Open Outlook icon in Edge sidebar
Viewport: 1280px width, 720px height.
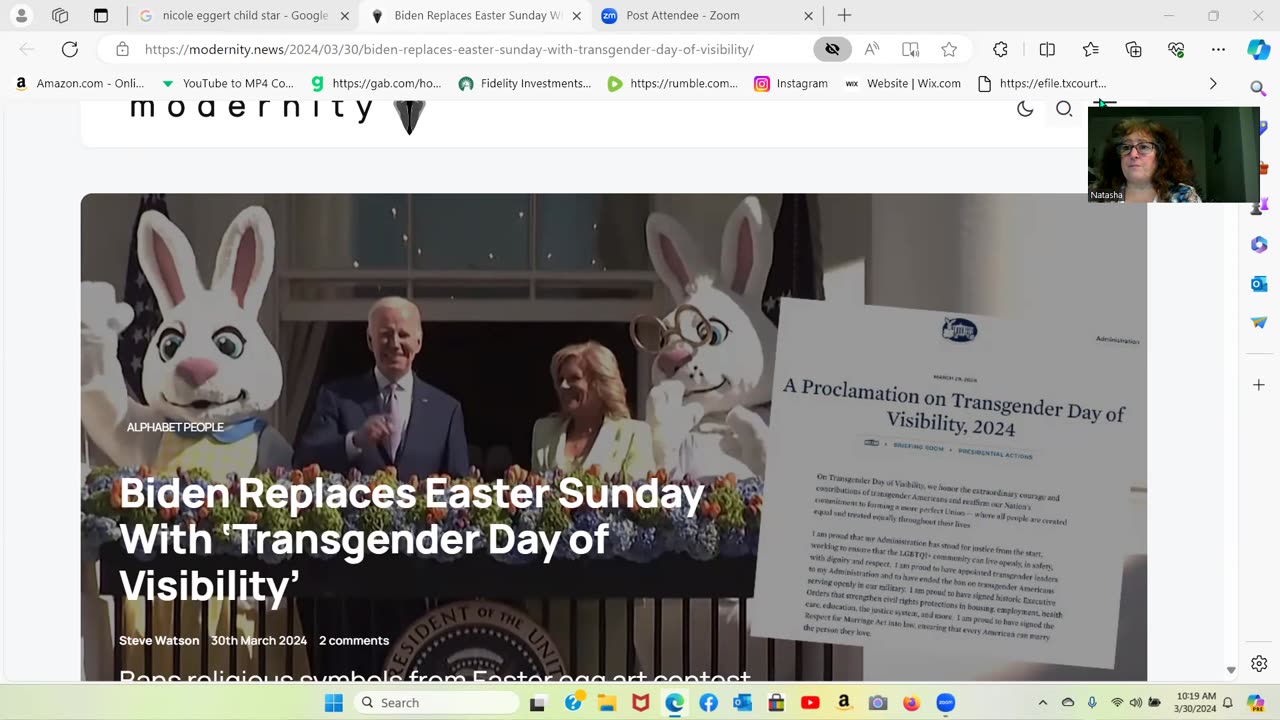[x=1259, y=284]
